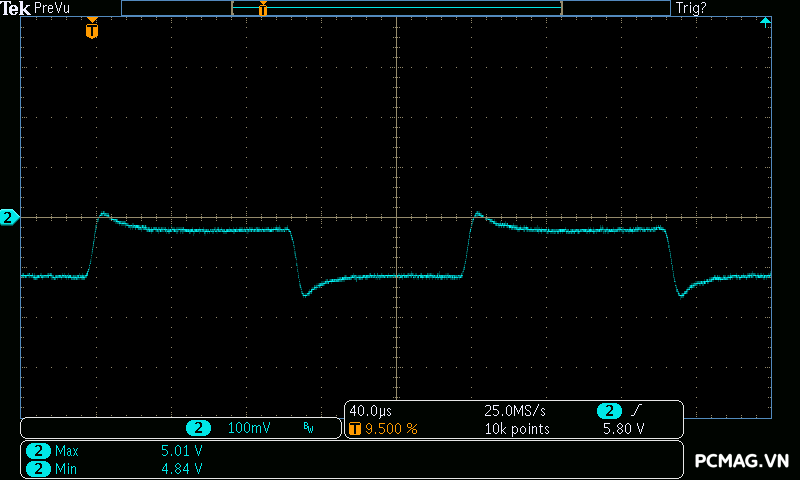Image resolution: width=800 pixels, height=480 pixels.
Task: Select the channel 2 badge next to Max
Action: [38, 451]
